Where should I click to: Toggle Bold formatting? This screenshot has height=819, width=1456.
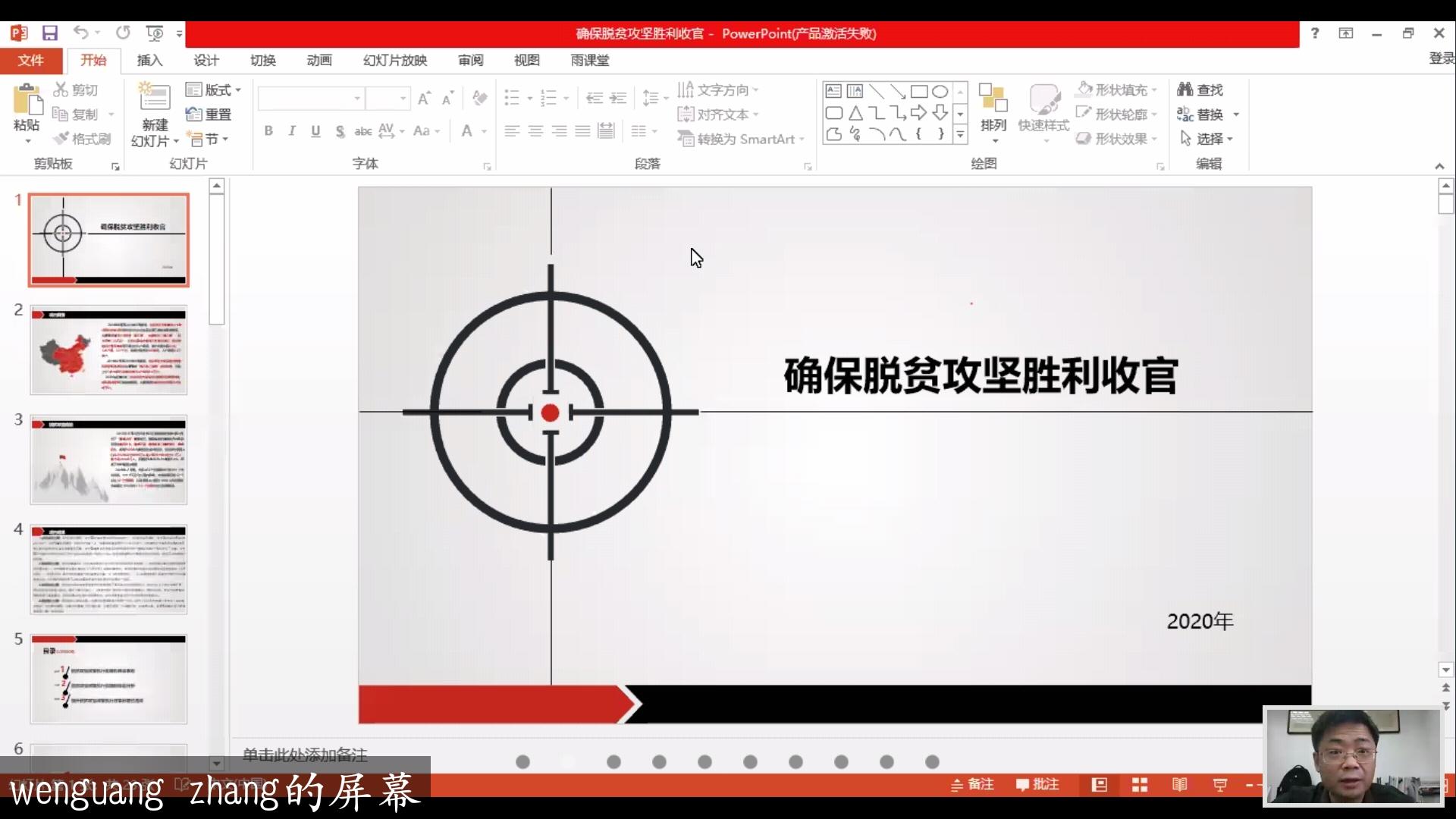click(x=268, y=131)
